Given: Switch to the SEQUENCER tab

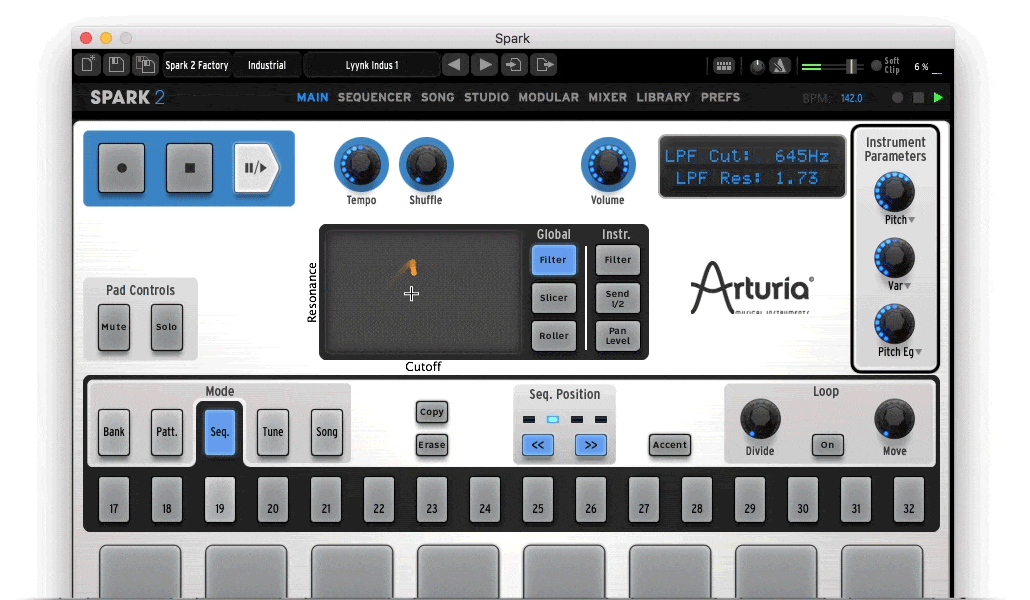Looking at the screenshot, I should click(374, 97).
